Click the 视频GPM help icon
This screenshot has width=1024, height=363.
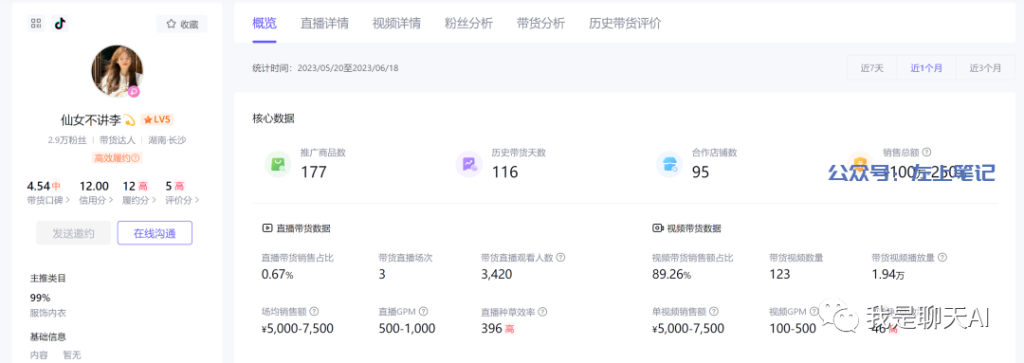[814, 311]
